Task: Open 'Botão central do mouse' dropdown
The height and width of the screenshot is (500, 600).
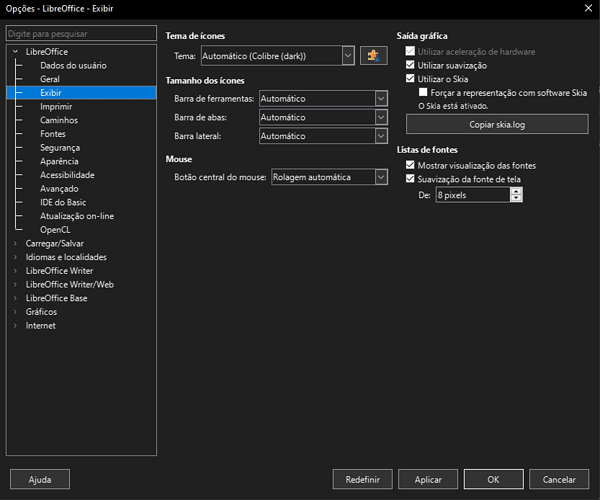Action: (329, 177)
